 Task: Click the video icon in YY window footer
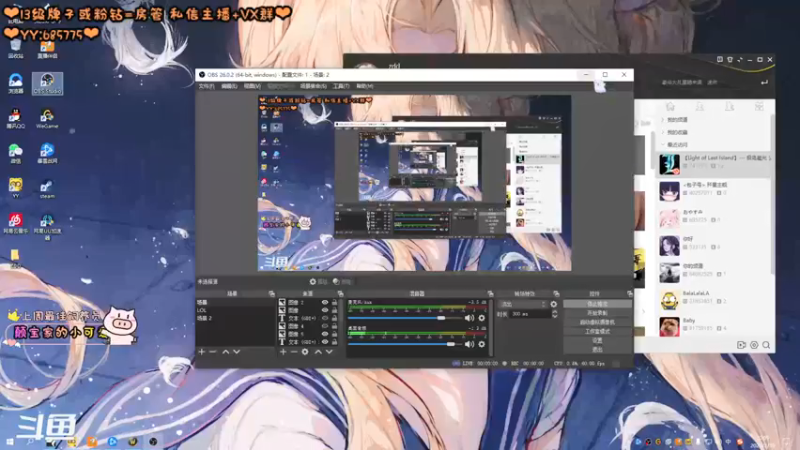741,345
